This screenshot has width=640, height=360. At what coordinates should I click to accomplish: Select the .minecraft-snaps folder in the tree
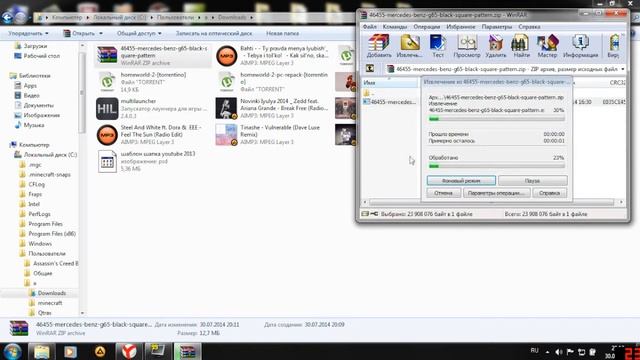click(x=49, y=174)
